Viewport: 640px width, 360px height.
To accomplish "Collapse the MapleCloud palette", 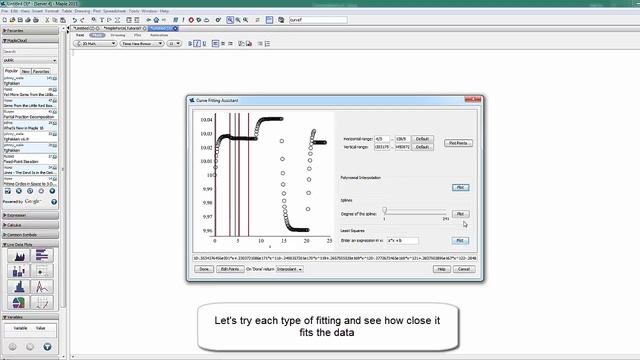I will click(x=30, y=41).
